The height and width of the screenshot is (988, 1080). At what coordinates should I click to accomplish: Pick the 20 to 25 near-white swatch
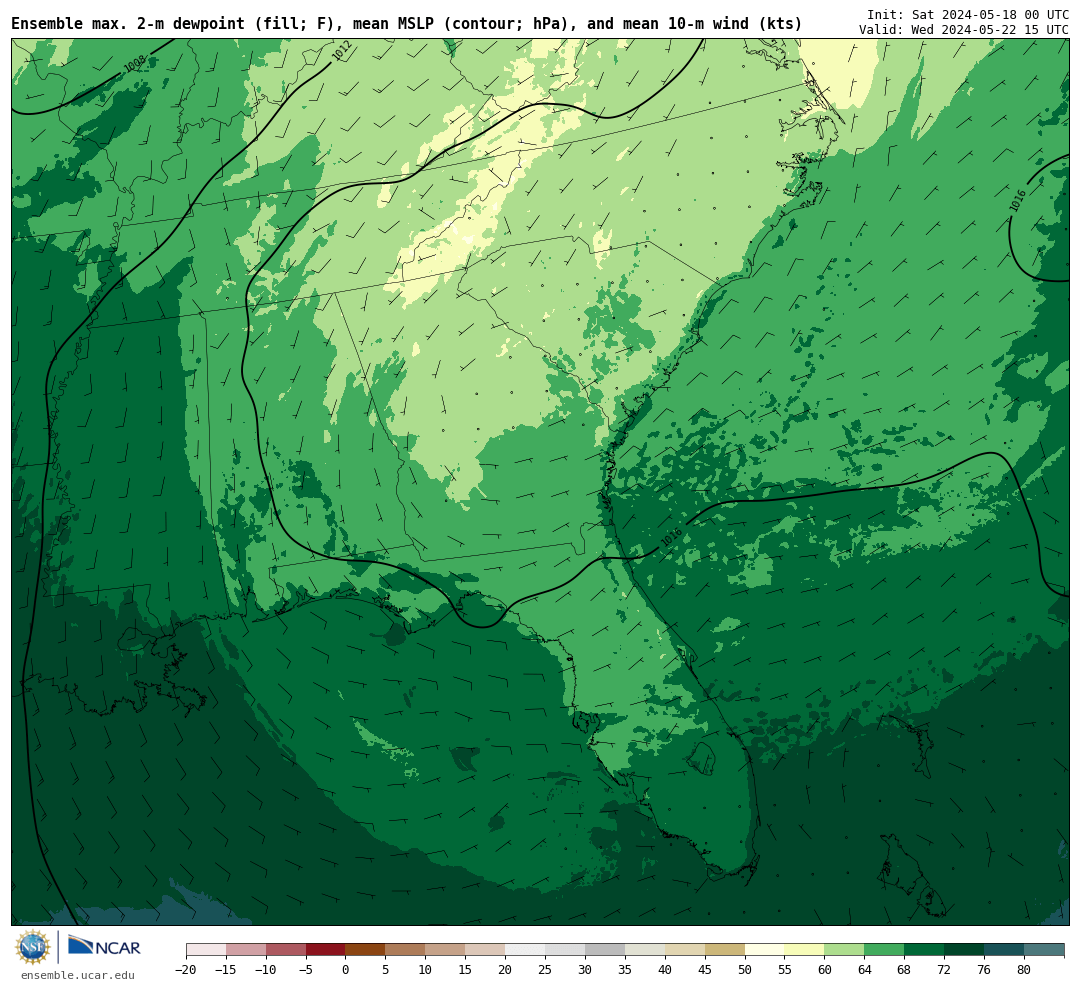526,950
